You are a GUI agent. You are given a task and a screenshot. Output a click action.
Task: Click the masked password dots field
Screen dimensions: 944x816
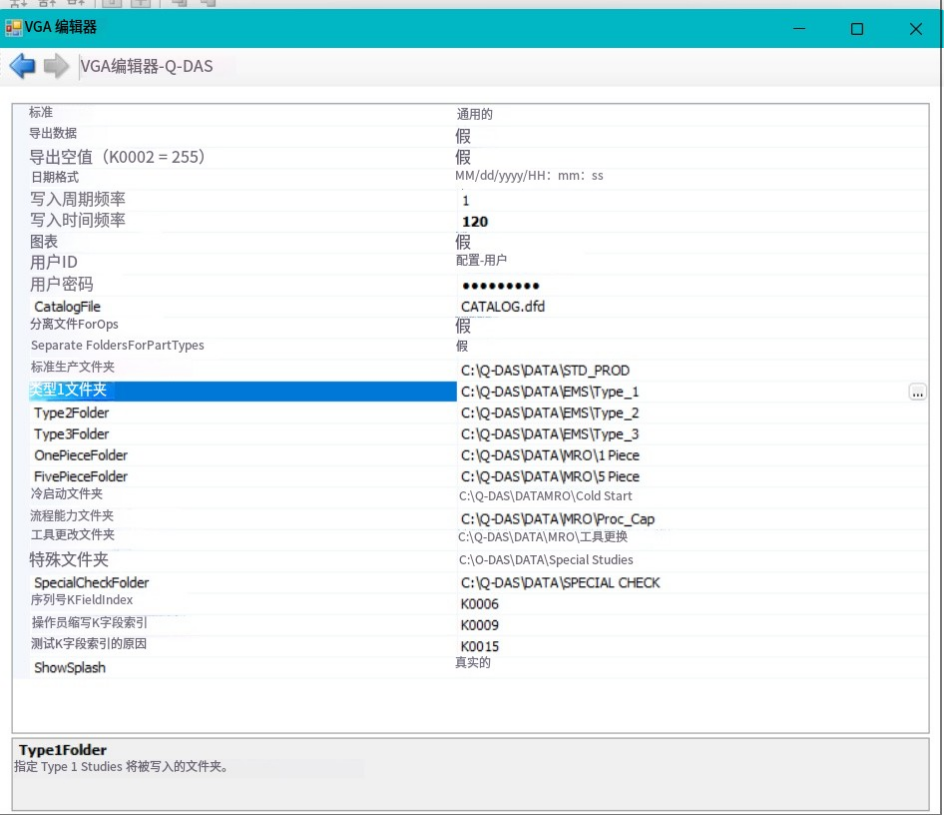pos(500,285)
